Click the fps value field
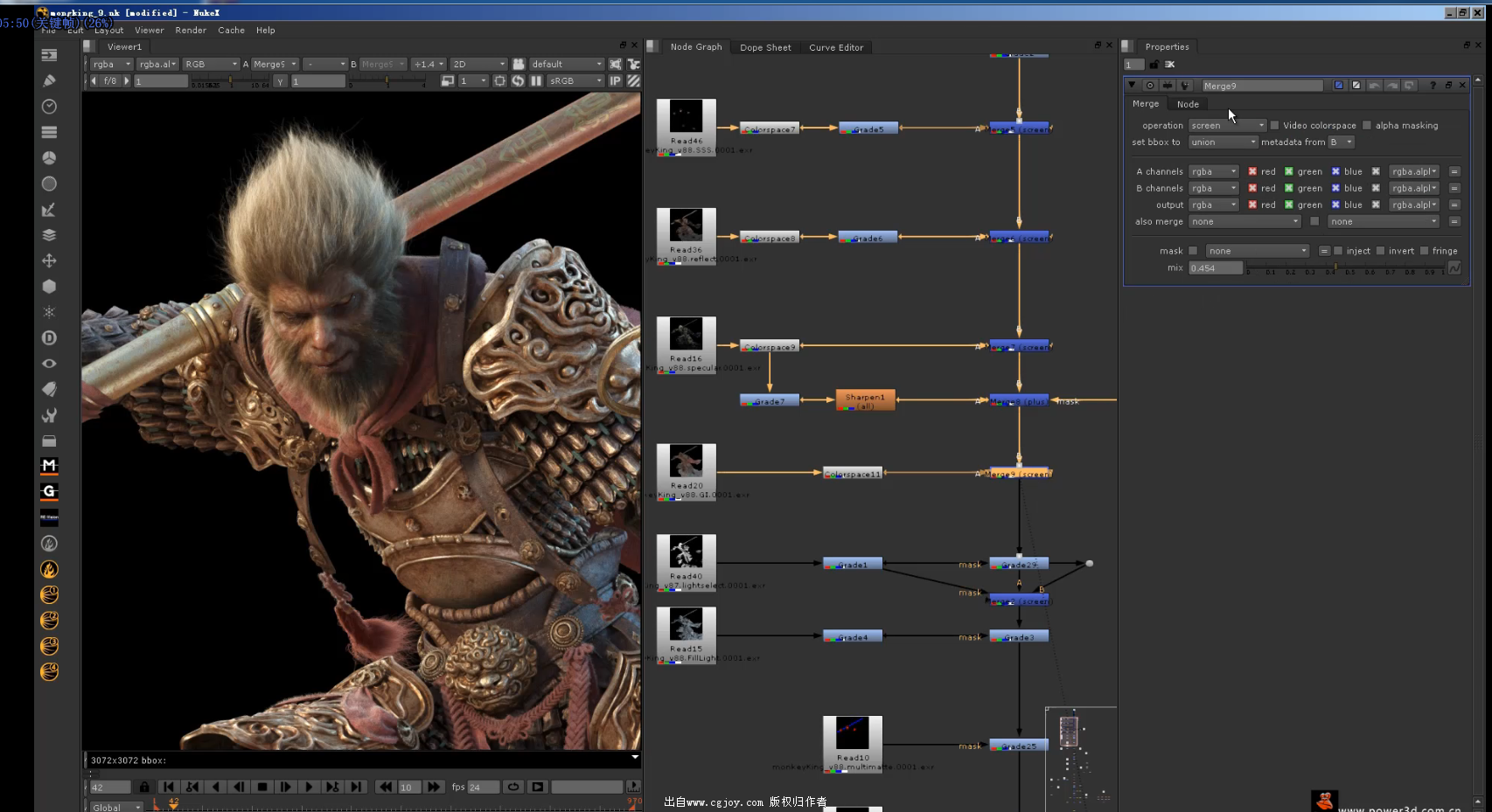1492x812 pixels. (x=484, y=787)
